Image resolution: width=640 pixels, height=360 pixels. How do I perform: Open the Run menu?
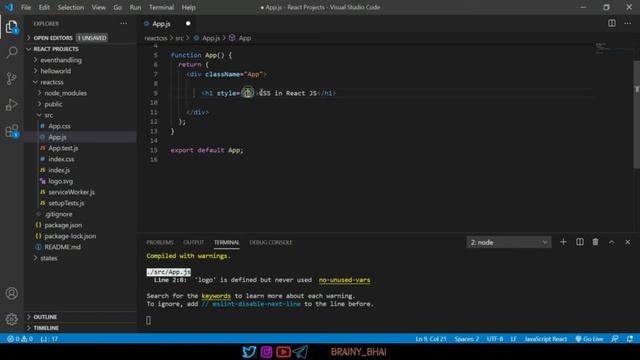coord(135,7)
